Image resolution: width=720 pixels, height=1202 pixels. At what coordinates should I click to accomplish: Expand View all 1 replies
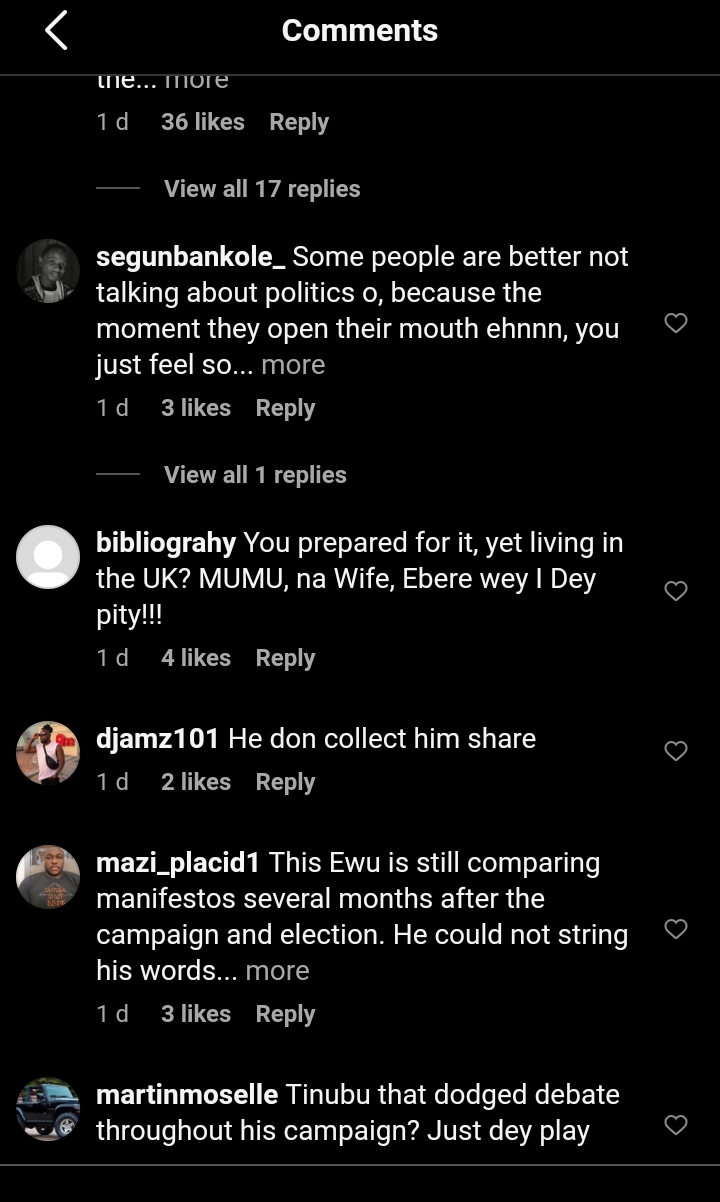point(255,475)
